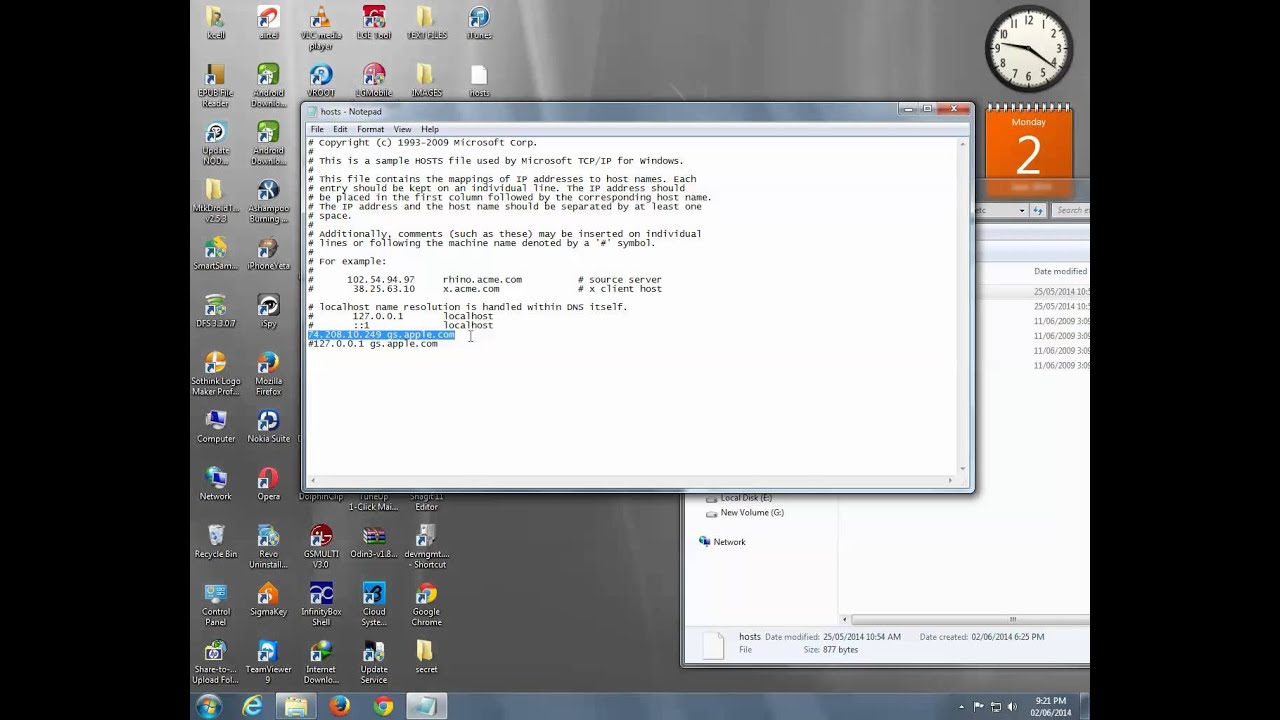Select the Internet Download shortcut icon
Viewport: 1280px width, 720px height.
coord(321,662)
